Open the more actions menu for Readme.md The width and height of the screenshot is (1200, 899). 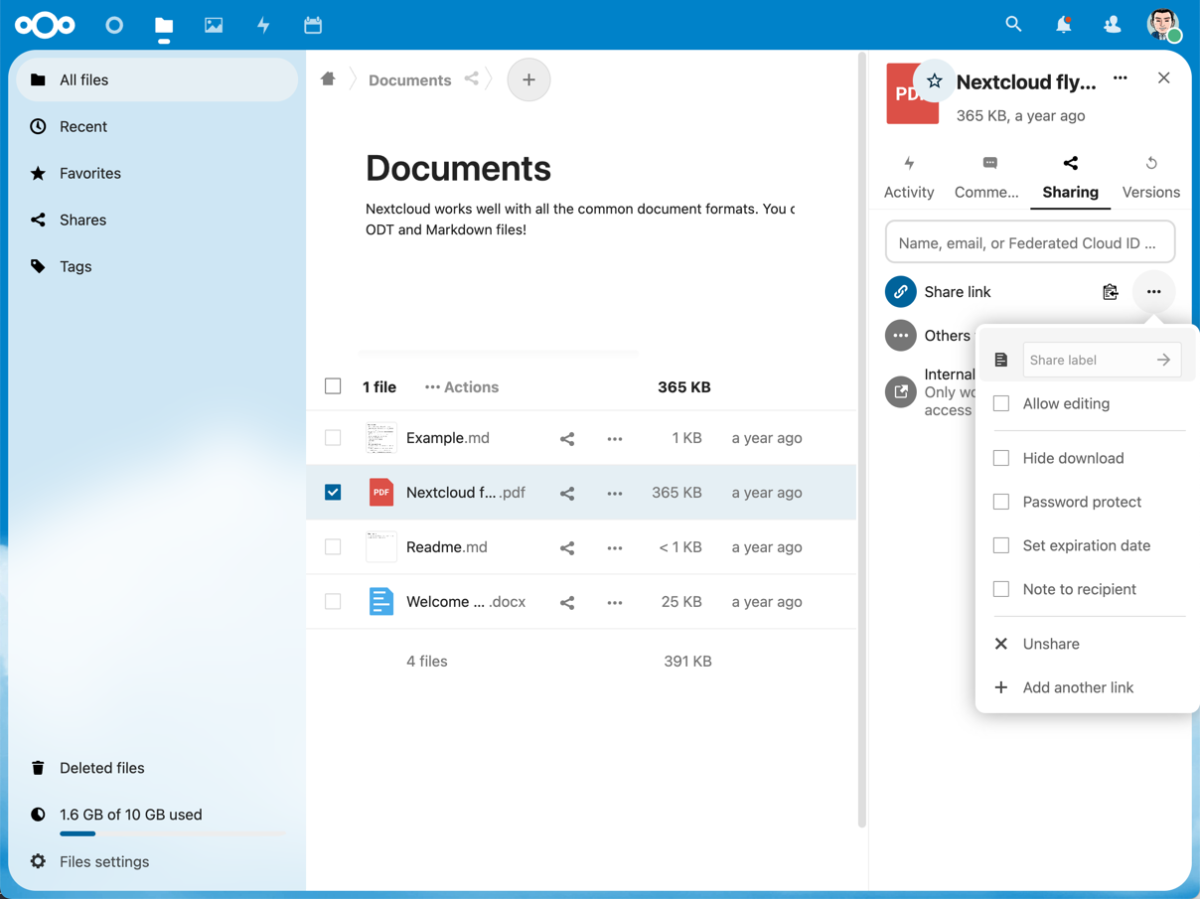(x=615, y=548)
